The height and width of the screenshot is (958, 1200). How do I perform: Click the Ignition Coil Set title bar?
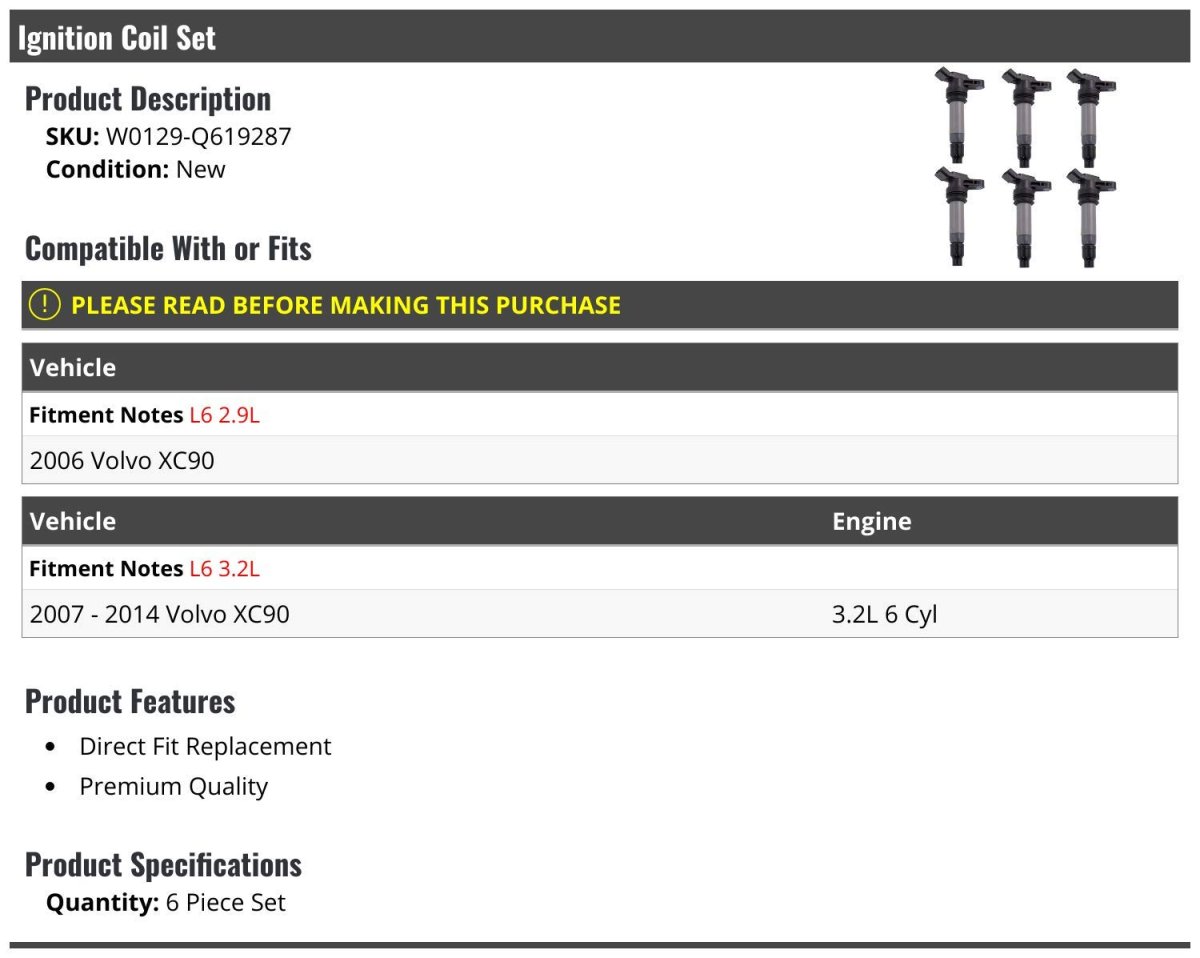point(117,38)
